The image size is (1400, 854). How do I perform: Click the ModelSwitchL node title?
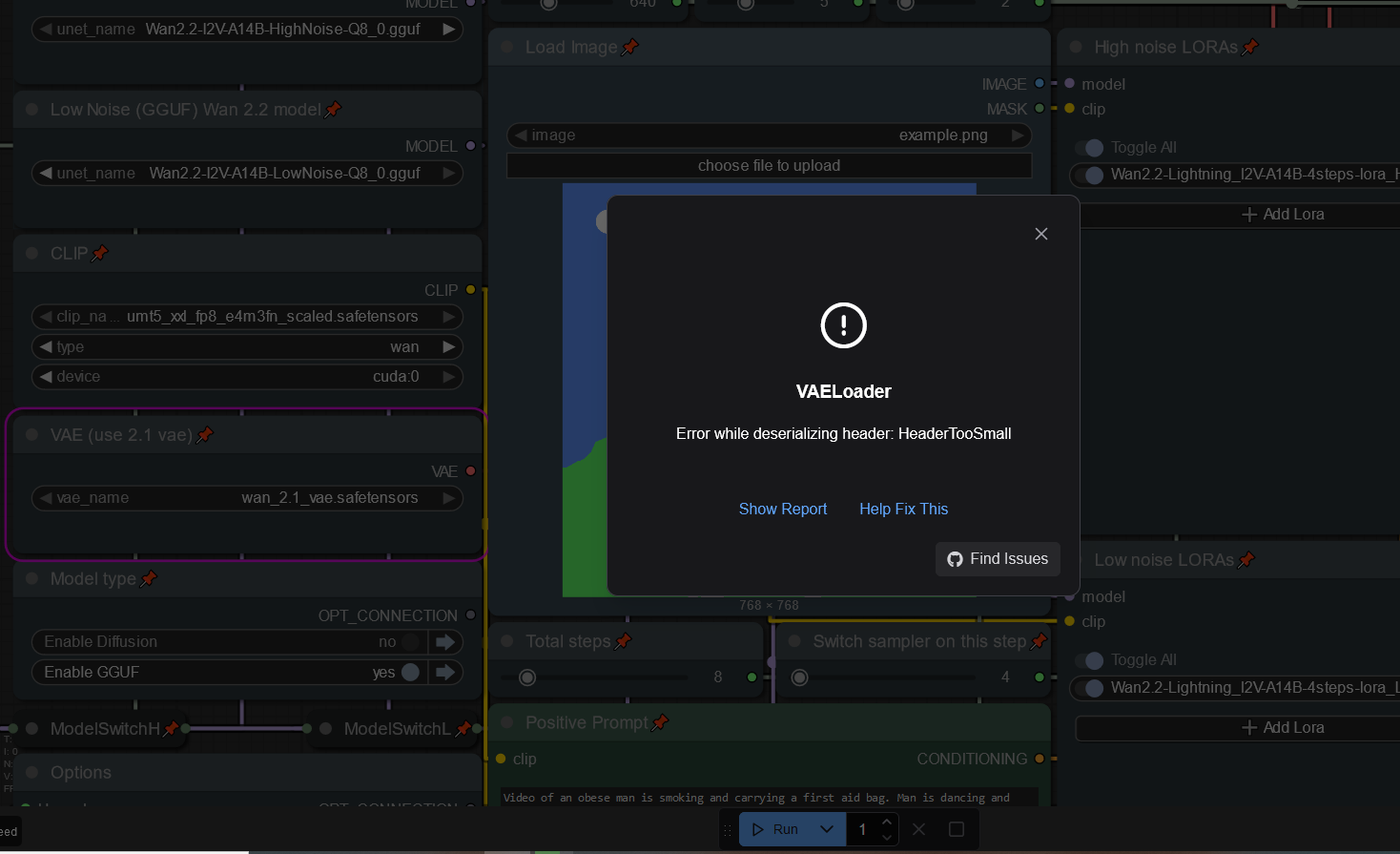(397, 728)
